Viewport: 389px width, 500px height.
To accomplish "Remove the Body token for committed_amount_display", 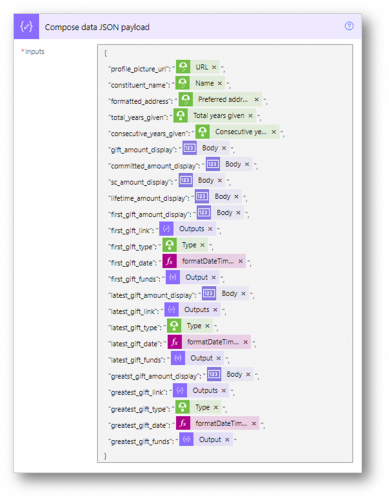I will pyautogui.click(x=247, y=164).
